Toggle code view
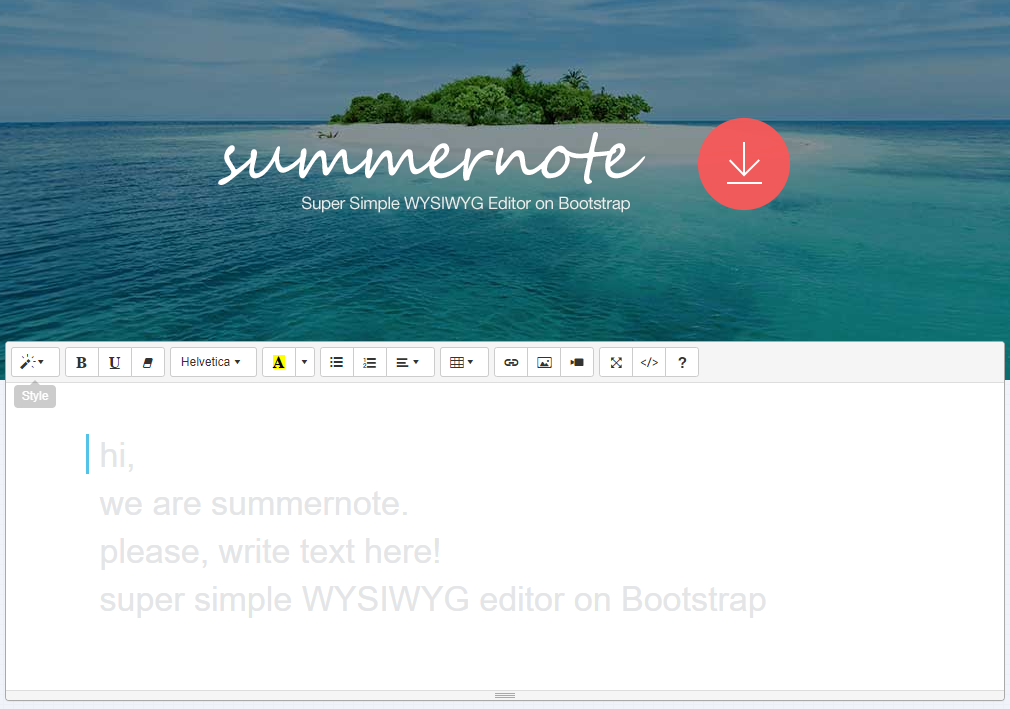The width and height of the screenshot is (1010, 709). tap(649, 362)
